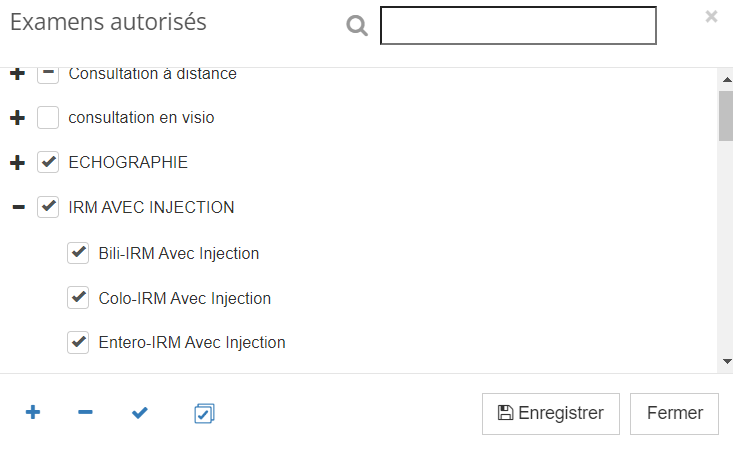The height and width of the screenshot is (449, 733).
Task: Check the consultation en visio checkbox
Action: click(x=48, y=117)
